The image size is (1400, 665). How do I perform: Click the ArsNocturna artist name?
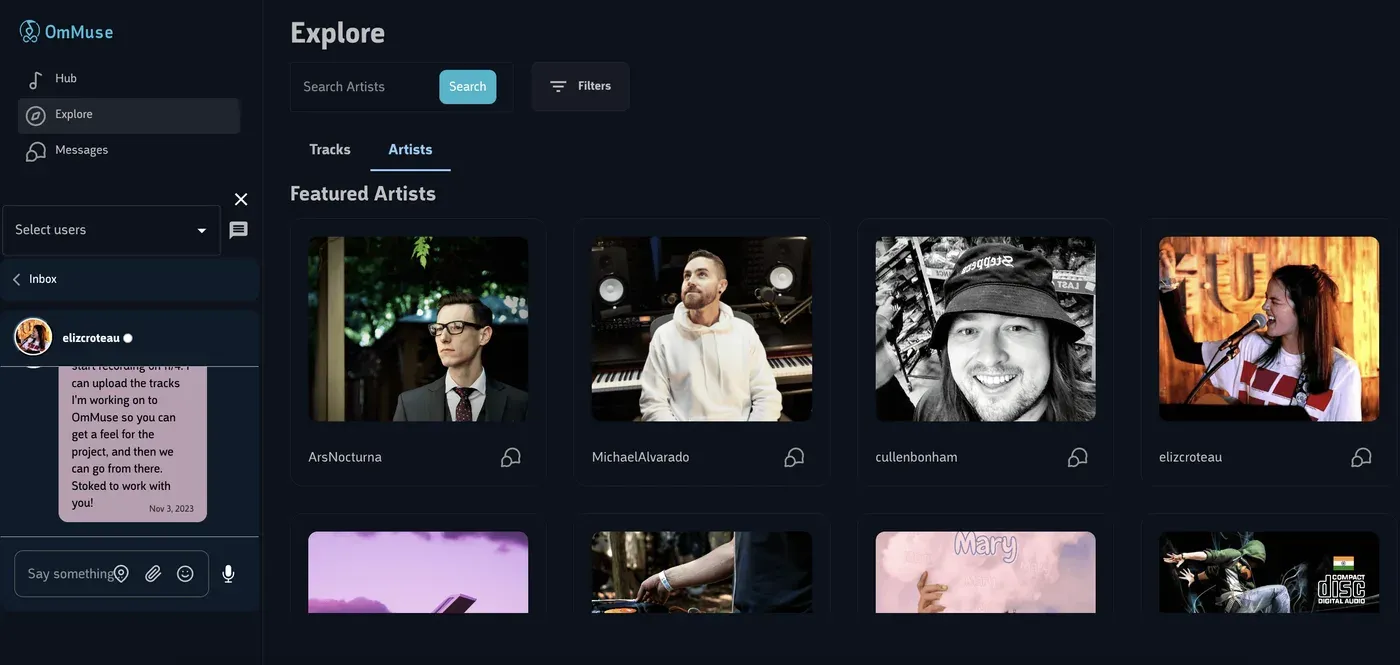tap(345, 457)
